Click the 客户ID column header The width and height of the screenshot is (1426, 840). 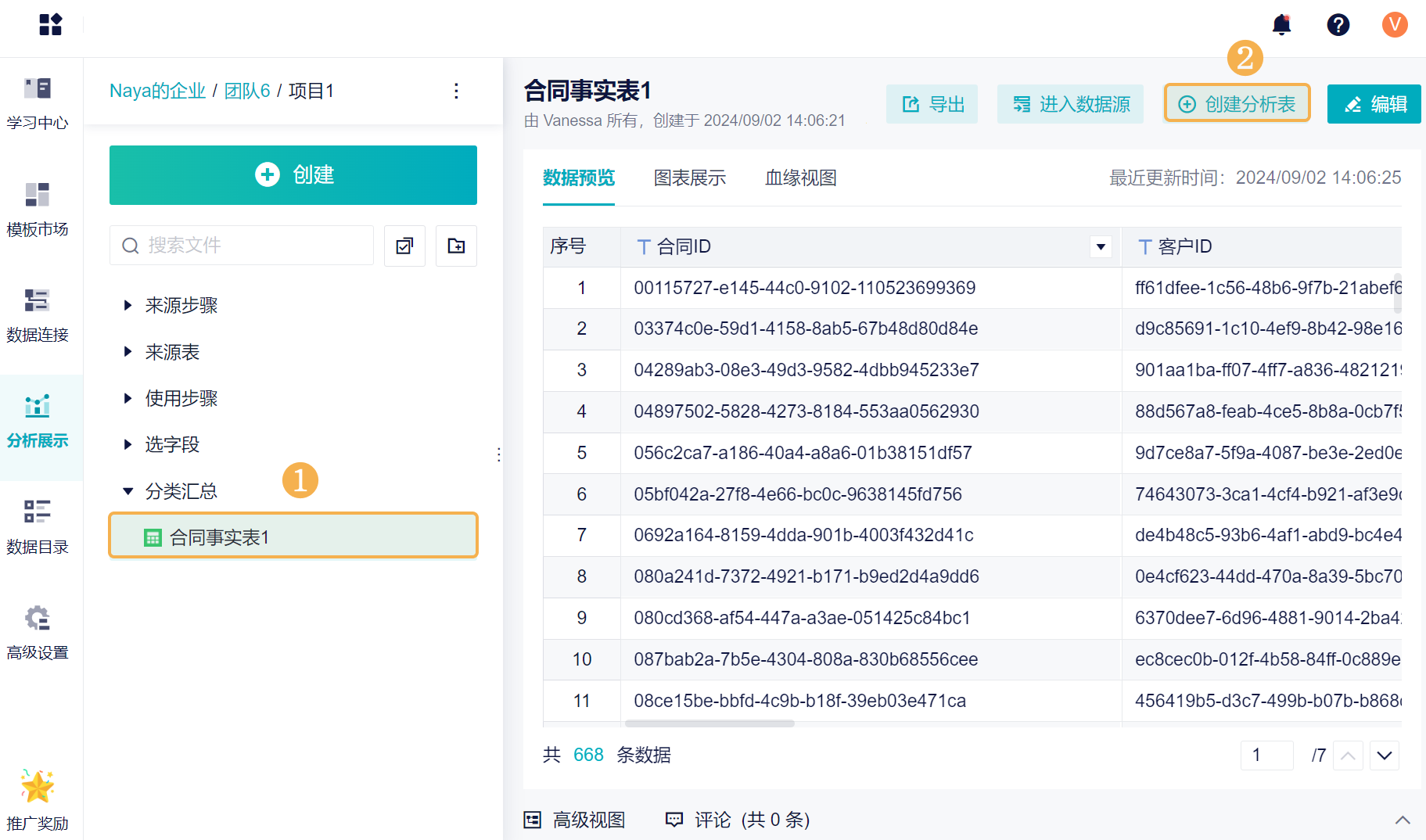(1262, 247)
